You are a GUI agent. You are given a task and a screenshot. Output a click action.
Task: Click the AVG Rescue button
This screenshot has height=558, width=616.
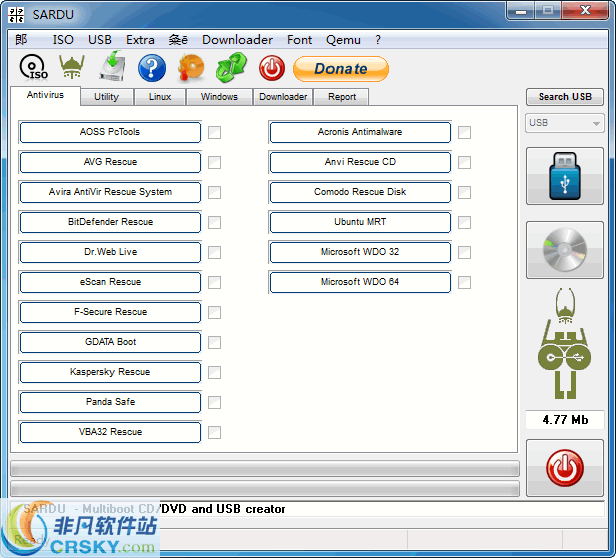tap(110, 162)
